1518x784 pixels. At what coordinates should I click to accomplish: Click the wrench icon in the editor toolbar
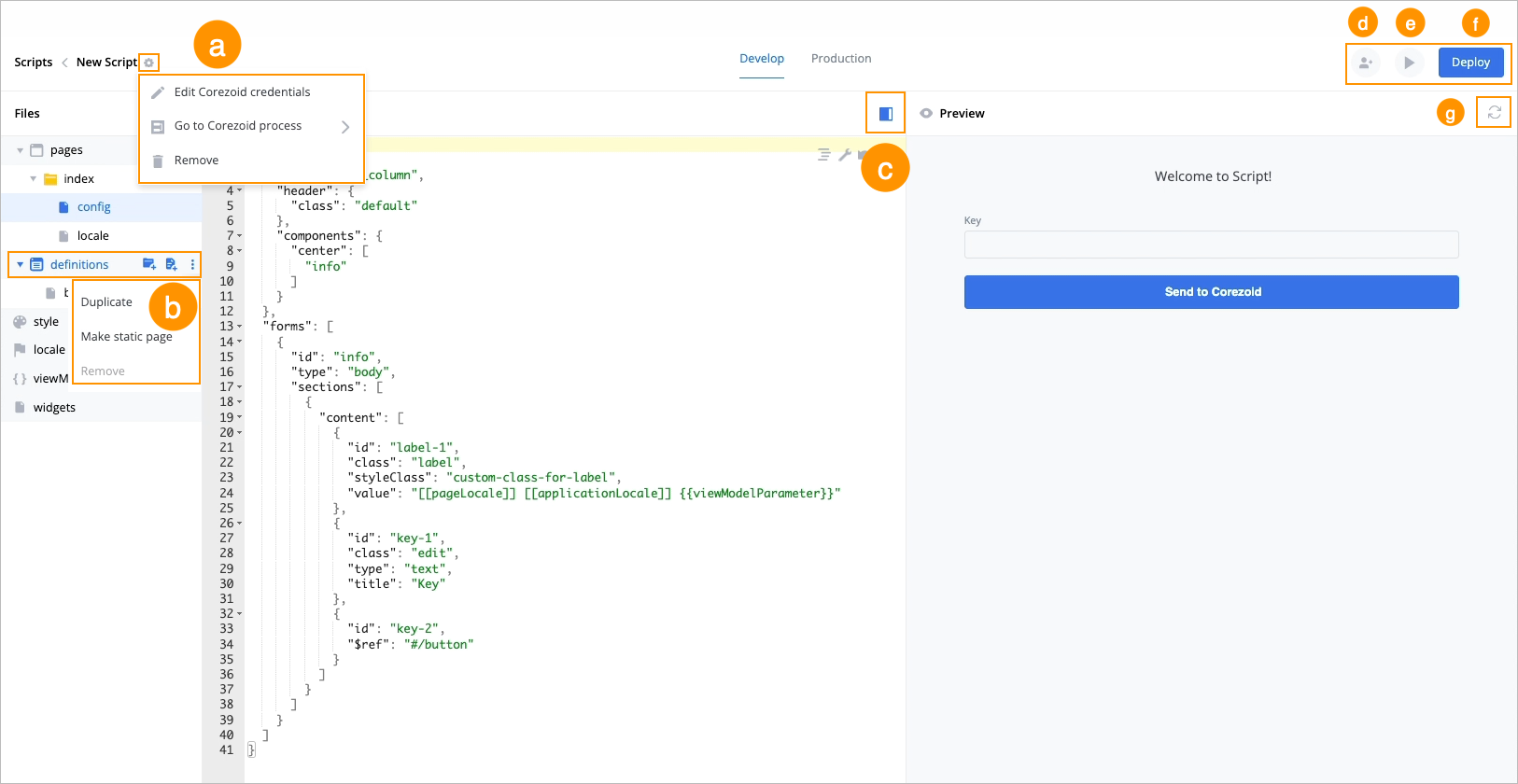point(844,155)
